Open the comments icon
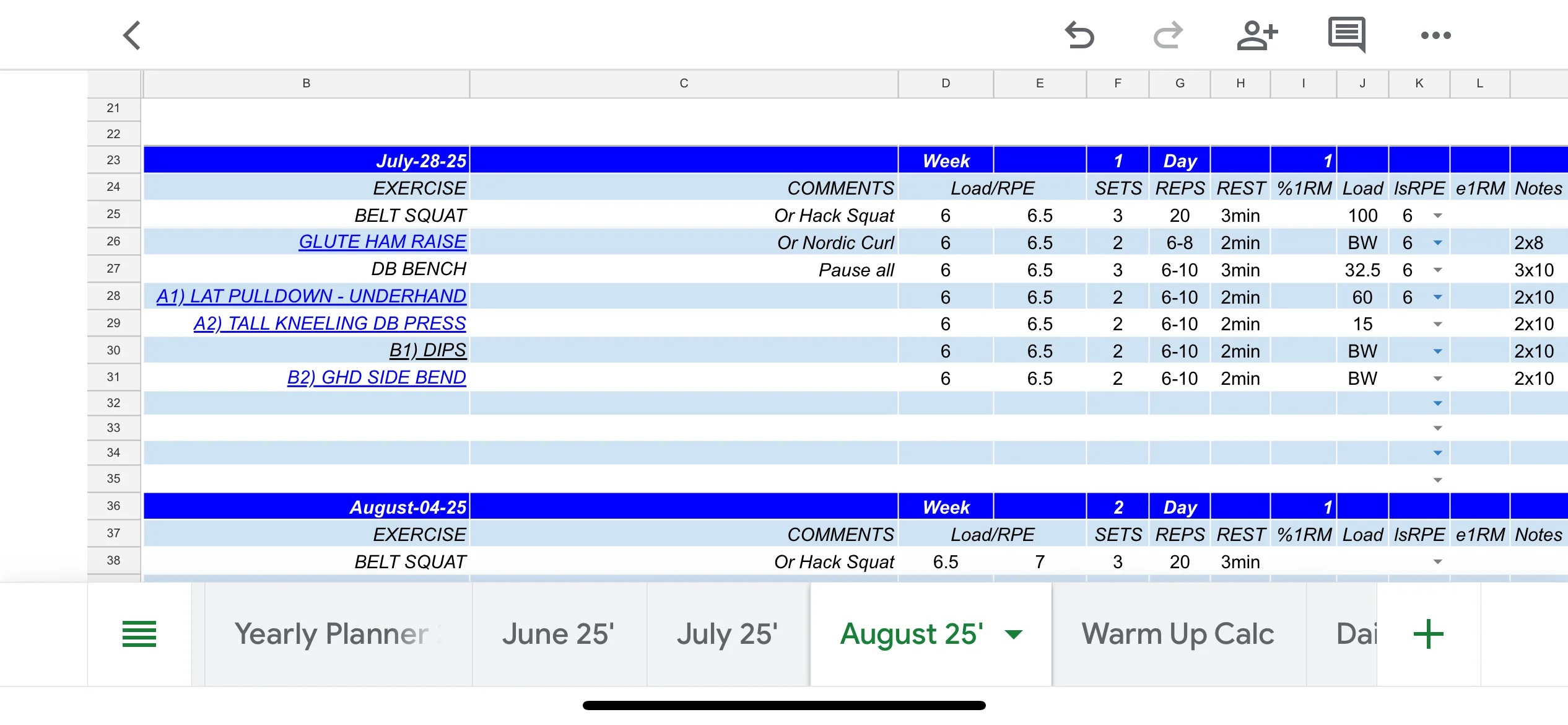Screen dimensions: 1568x725 [x=1346, y=34]
